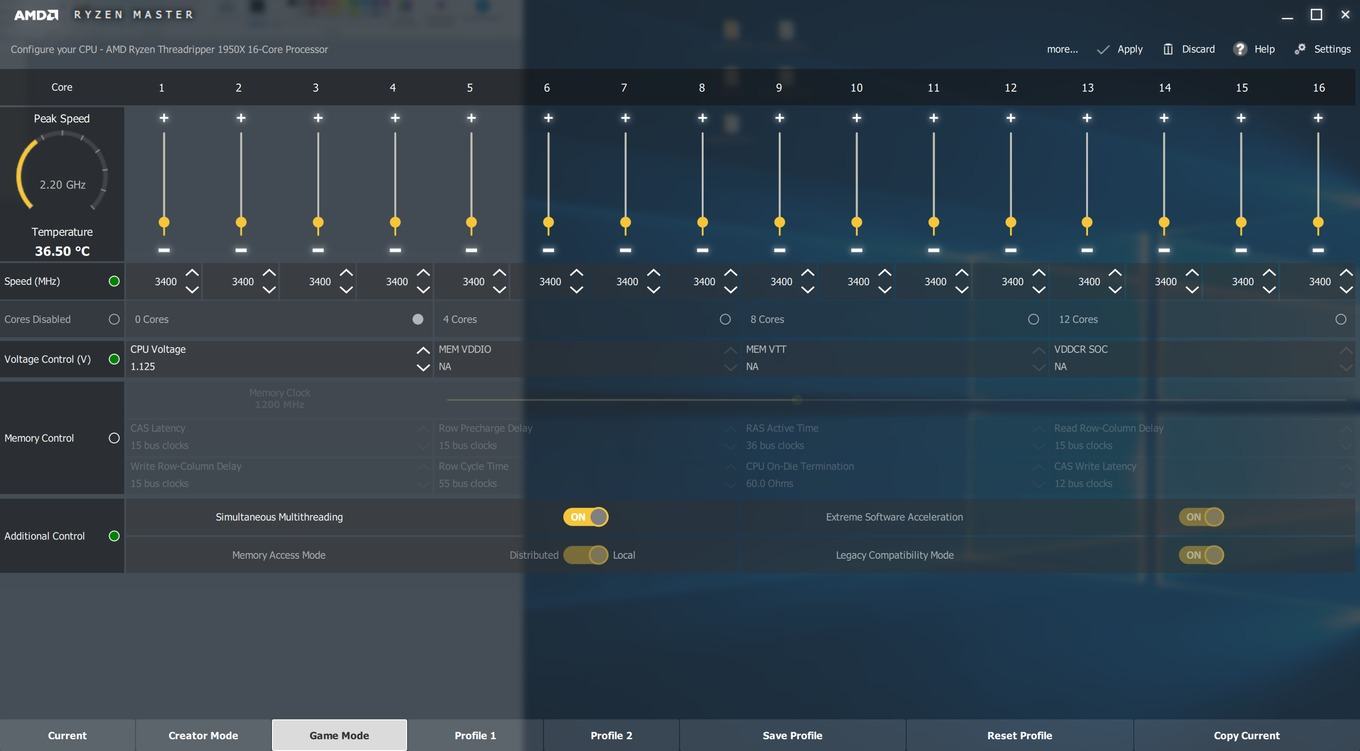Select the 4 Cores disabled radio option
The width and height of the screenshot is (1360, 751).
pos(725,319)
